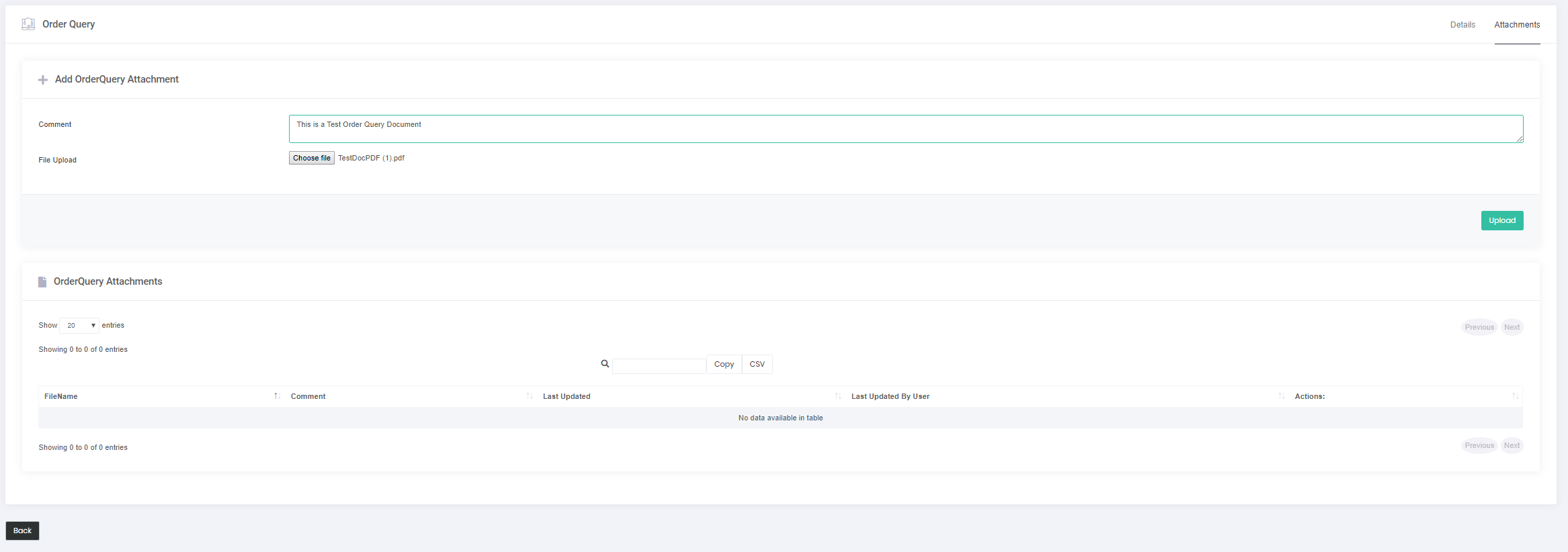Click the File Upload label
This screenshot has width=1568, height=552.
pos(58,160)
